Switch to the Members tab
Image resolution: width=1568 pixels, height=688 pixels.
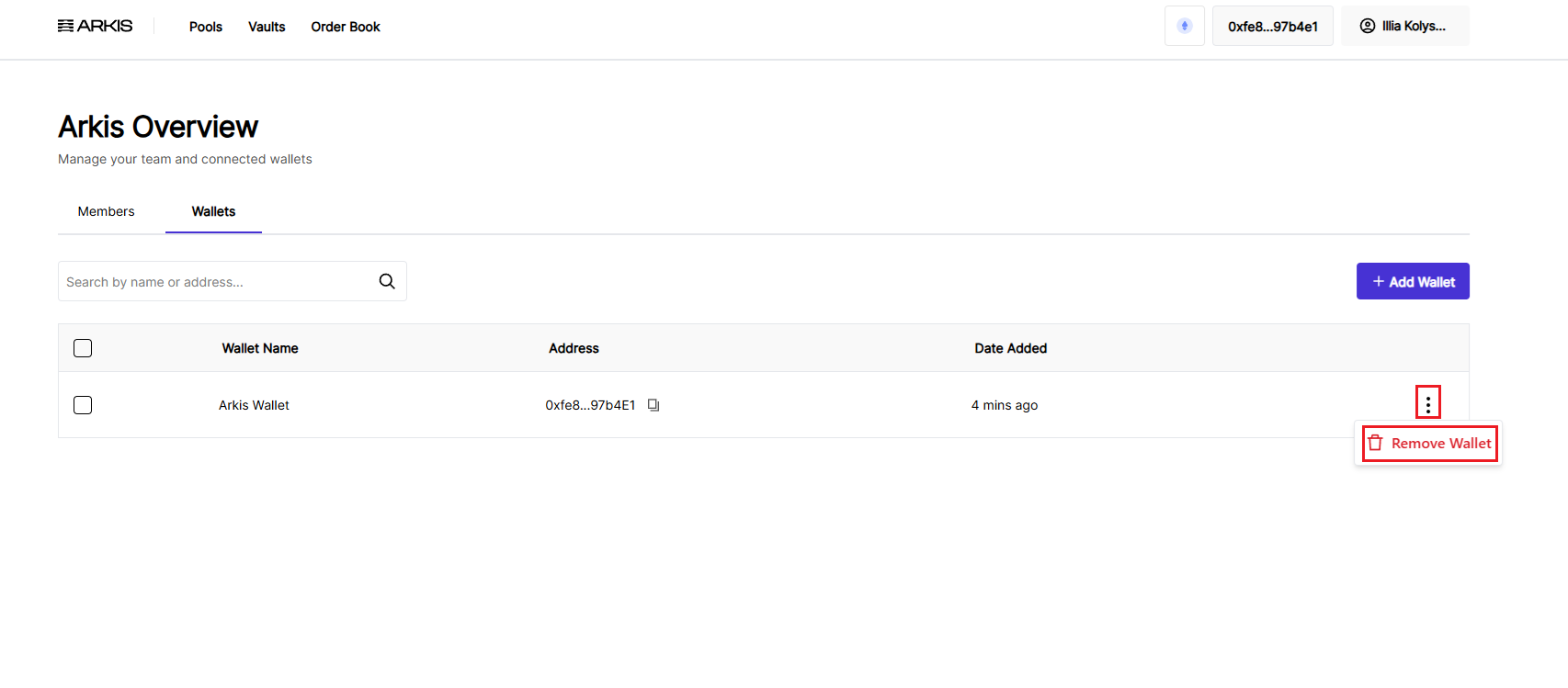[x=106, y=211]
